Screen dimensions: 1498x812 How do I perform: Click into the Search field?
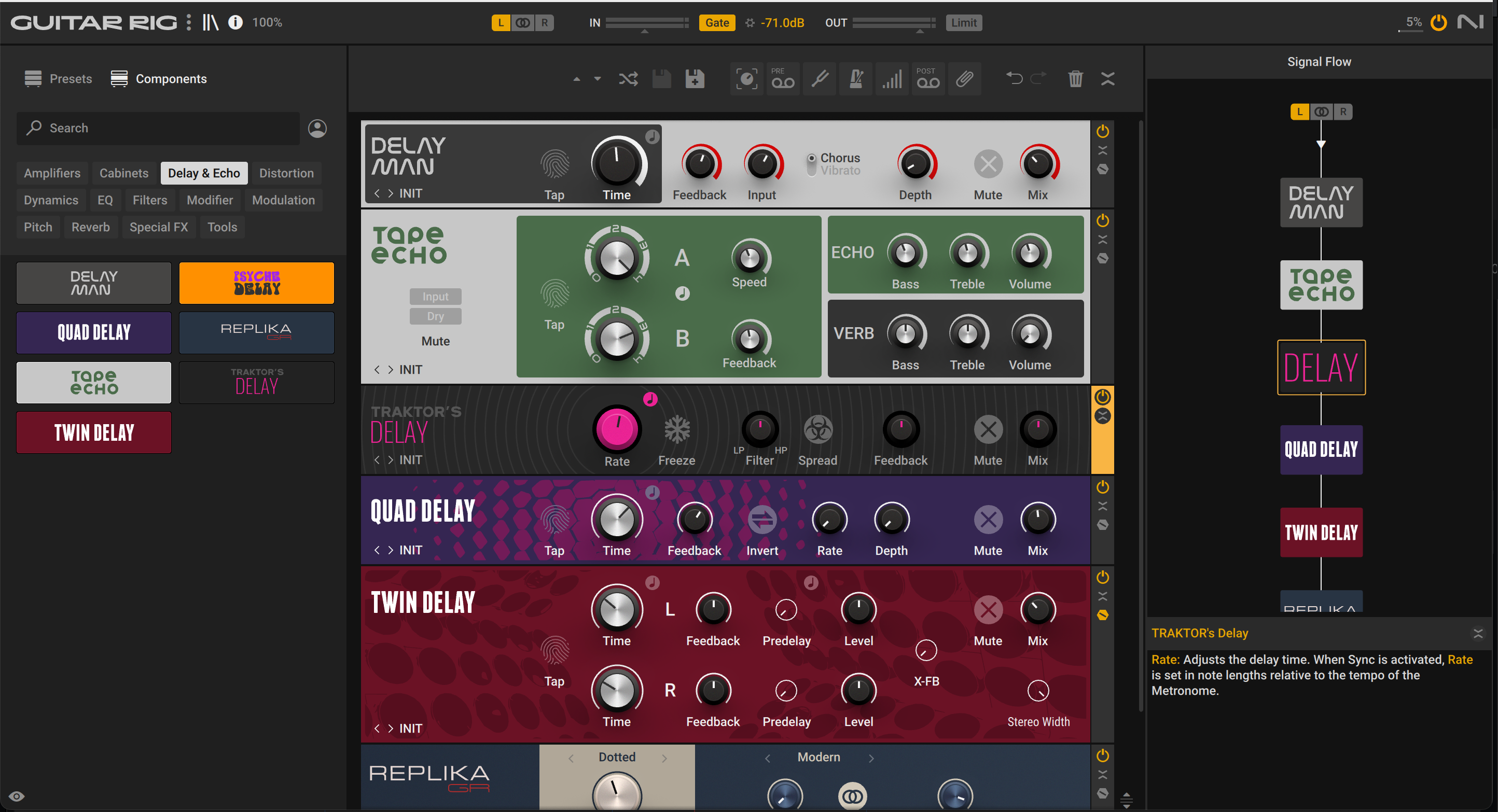pyautogui.click(x=158, y=128)
